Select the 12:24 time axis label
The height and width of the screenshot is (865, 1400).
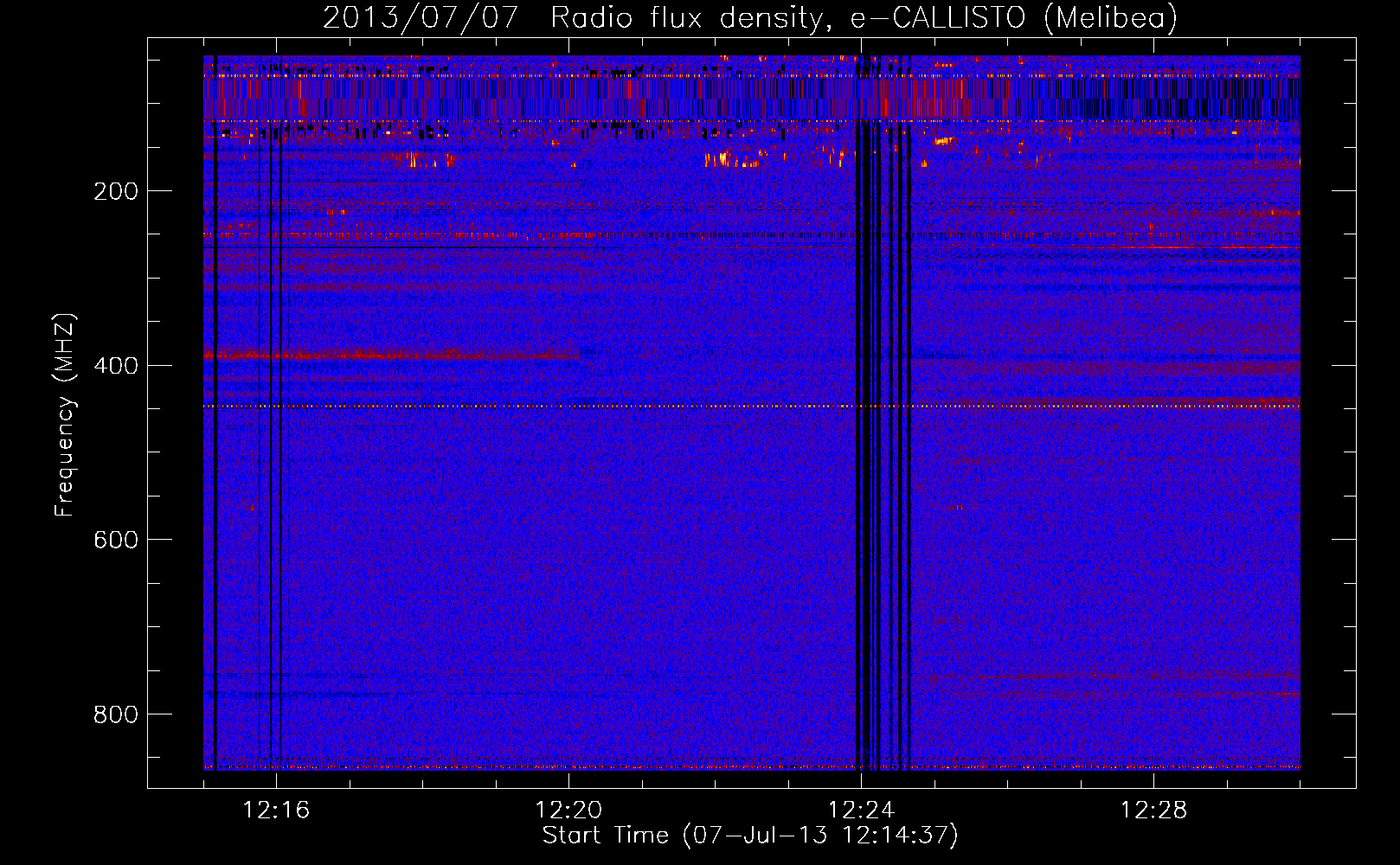point(861,810)
